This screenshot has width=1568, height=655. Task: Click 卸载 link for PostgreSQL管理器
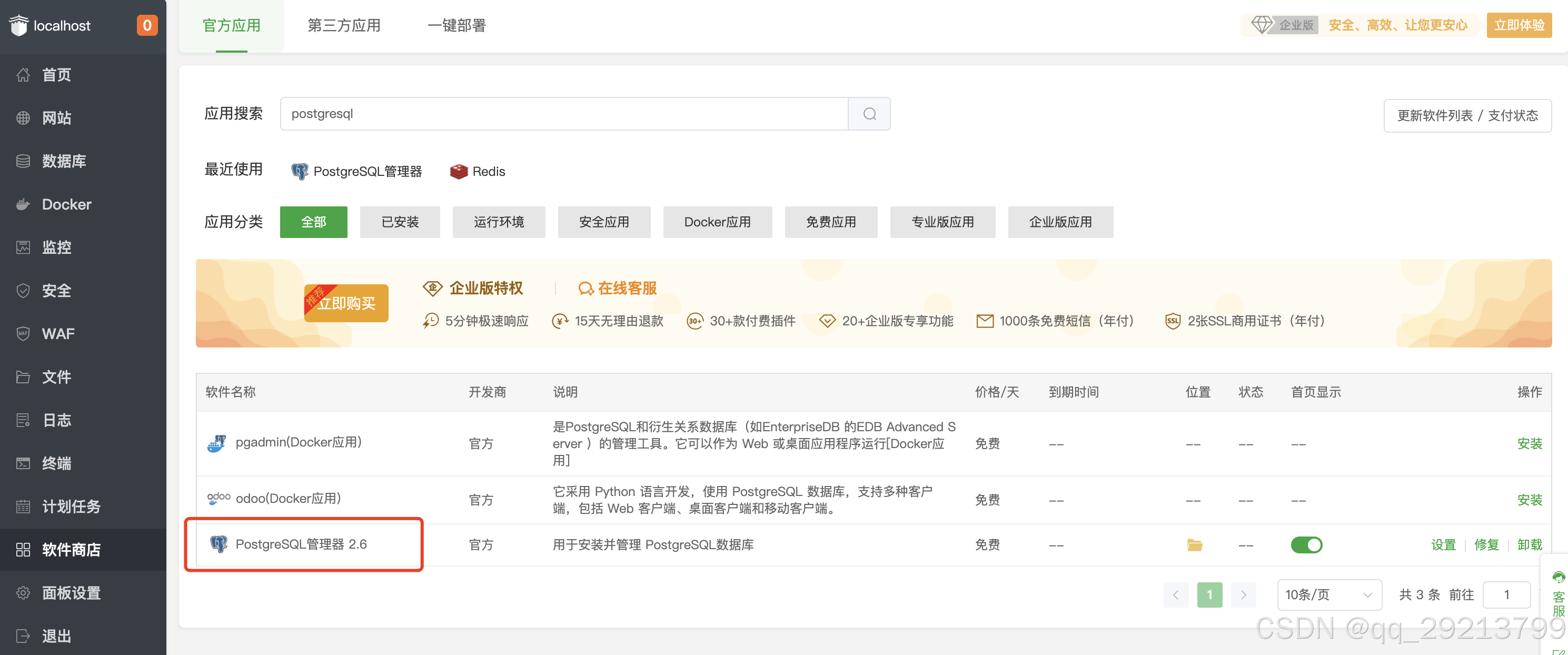[x=1529, y=545]
